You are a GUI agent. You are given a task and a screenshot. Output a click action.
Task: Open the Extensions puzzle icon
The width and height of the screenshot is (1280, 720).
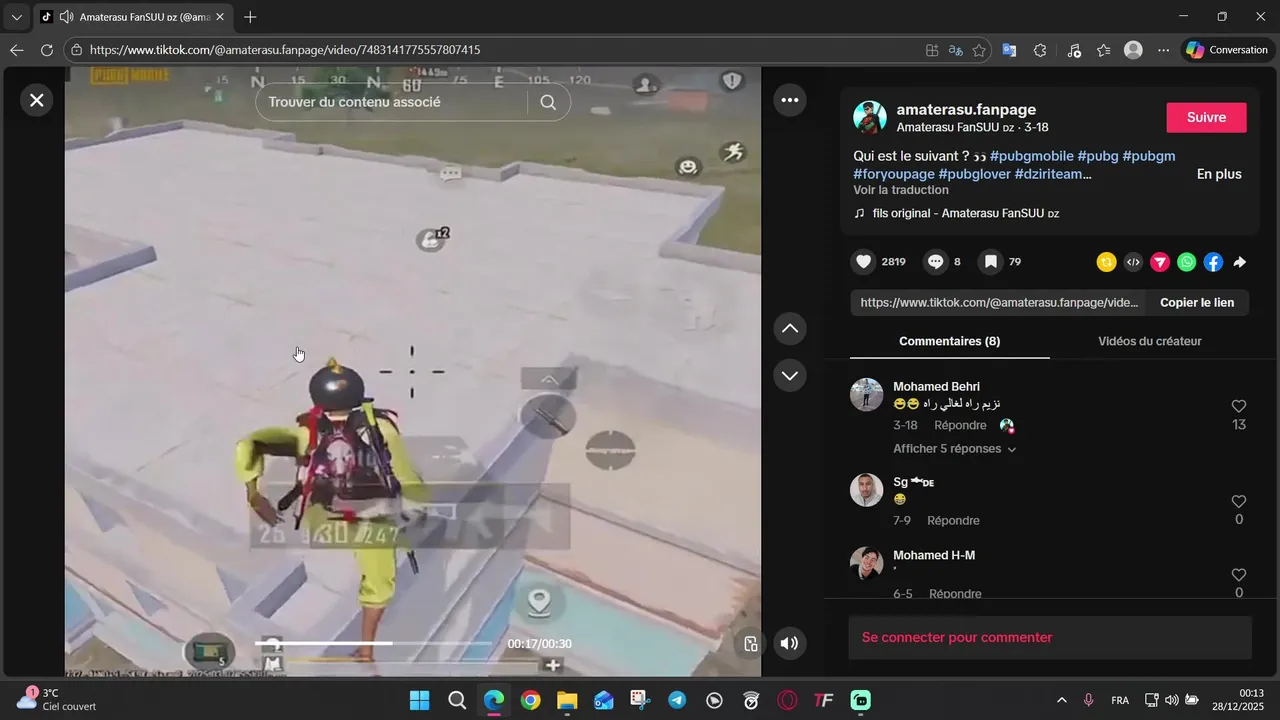(1040, 50)
